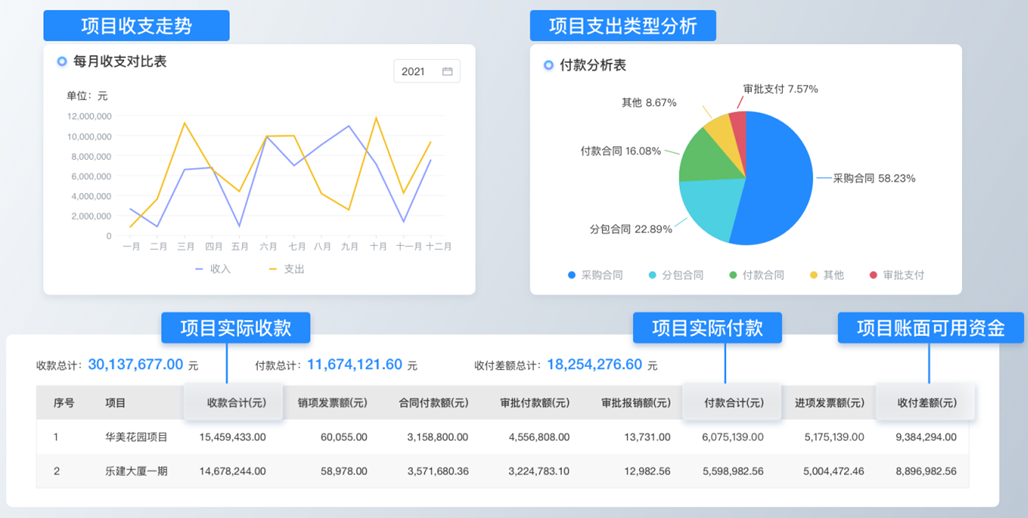Click the 项目收支走势 tab label
The height and width of the screenshot is (518, 1028).
(x=136, y=26)
